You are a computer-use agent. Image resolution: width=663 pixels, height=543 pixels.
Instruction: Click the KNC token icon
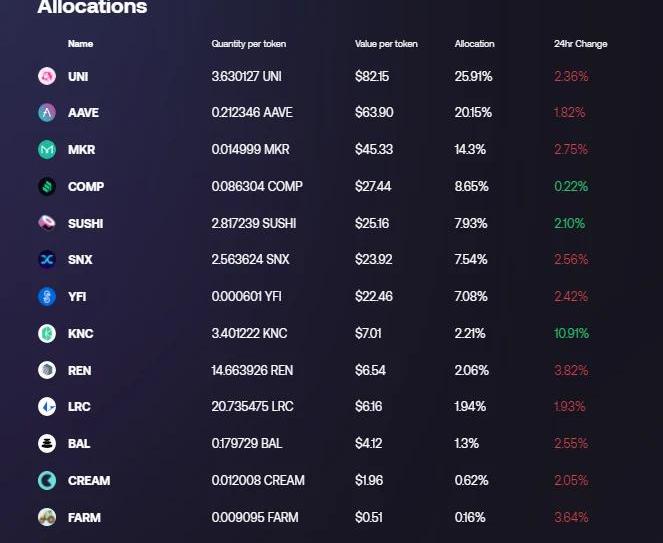pyautogui.click(x=47, y=333)
